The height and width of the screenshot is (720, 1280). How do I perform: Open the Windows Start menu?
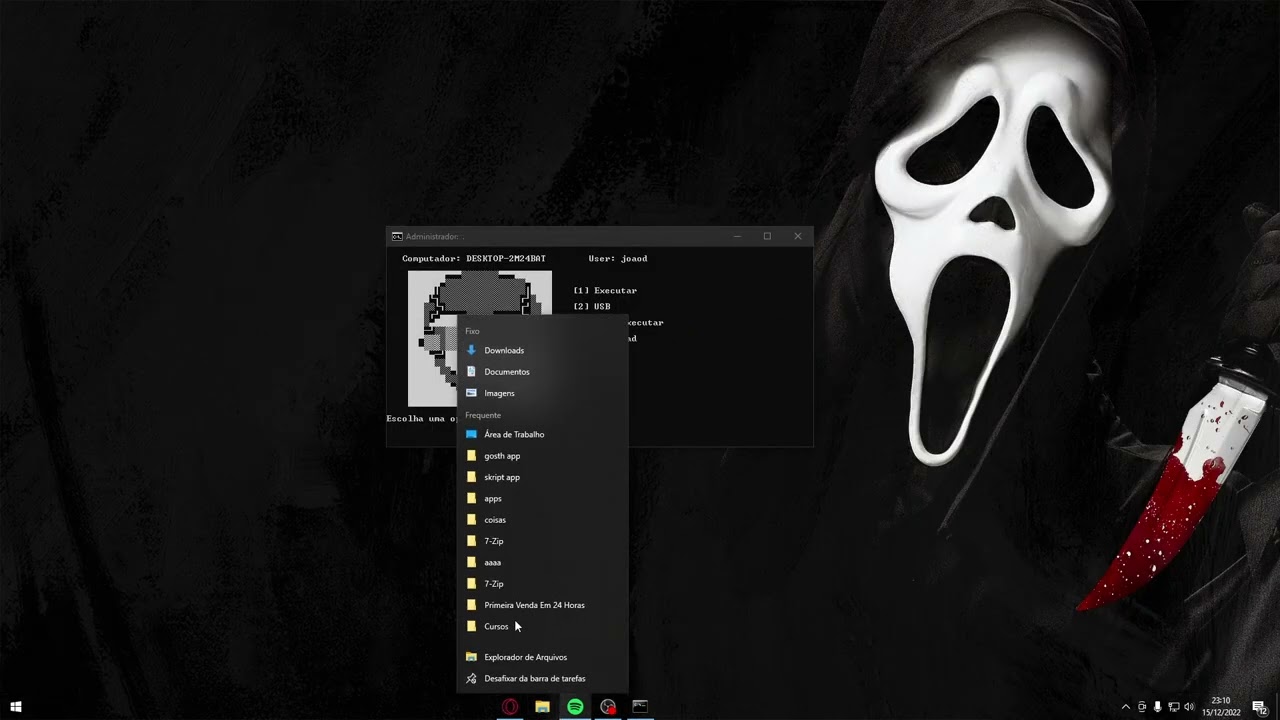(x=16, y=707)
